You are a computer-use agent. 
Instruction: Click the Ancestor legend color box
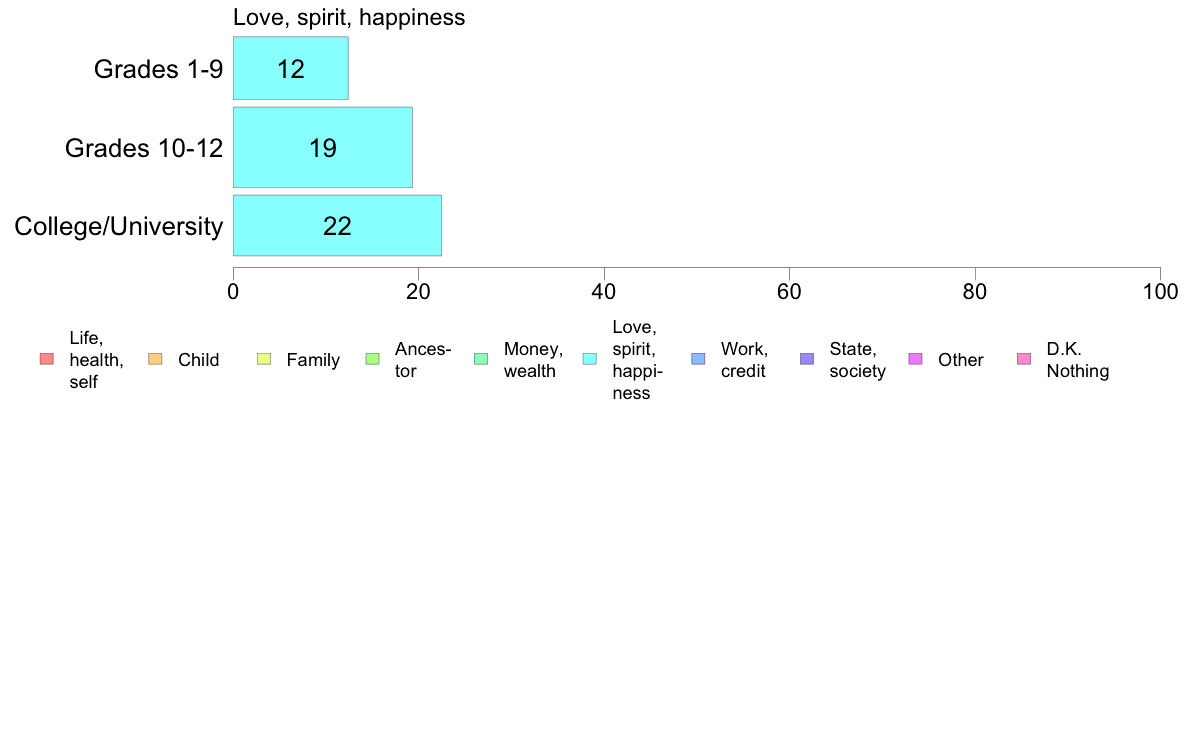tap(372, 359)
